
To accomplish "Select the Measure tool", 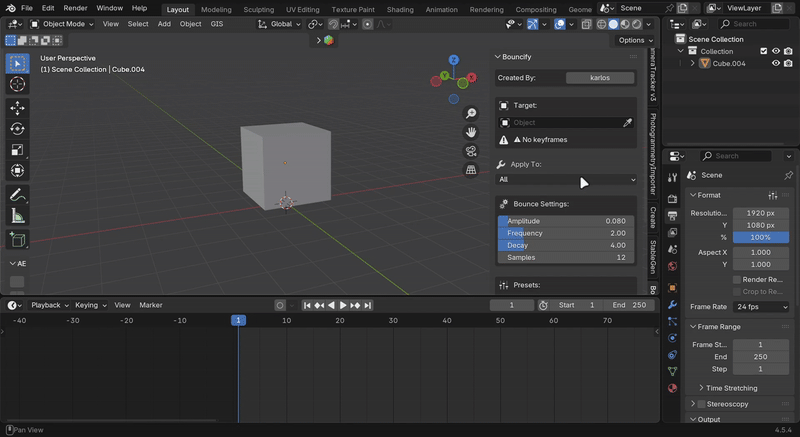I will [17, 216].
